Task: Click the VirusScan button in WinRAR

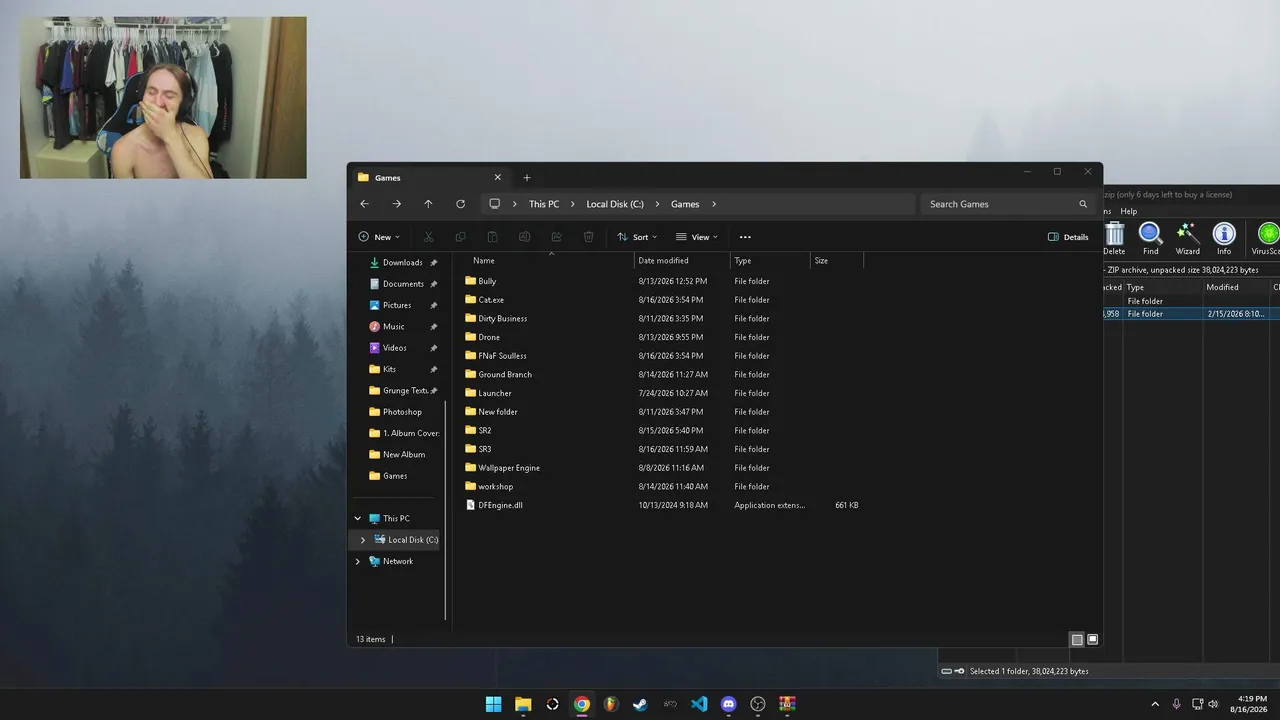Action: 1266,239
